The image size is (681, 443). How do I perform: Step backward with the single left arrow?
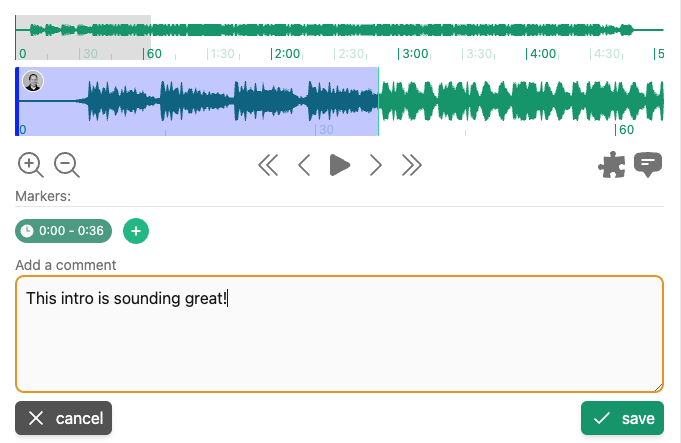coord(304,165)
